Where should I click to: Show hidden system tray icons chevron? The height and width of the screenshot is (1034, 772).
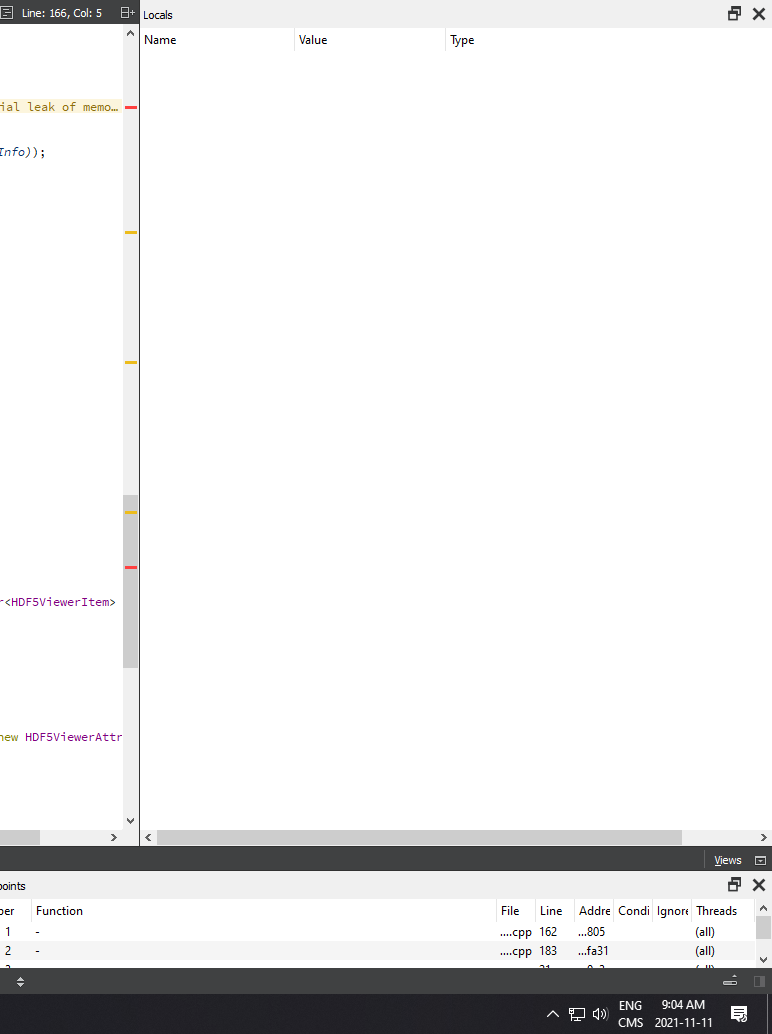(x=553, y=1014)
